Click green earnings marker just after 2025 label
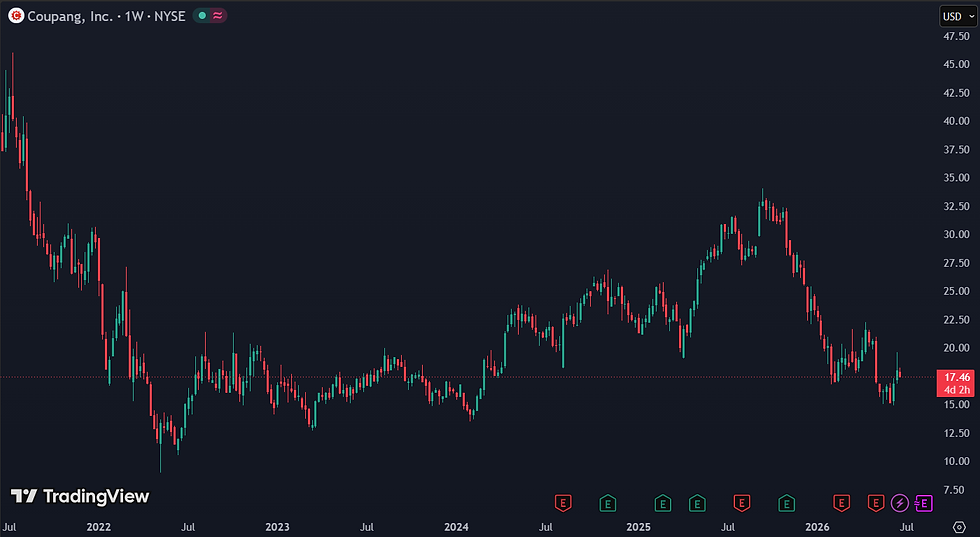This screenshot has width=980, height=537. [x=662, y=503]
